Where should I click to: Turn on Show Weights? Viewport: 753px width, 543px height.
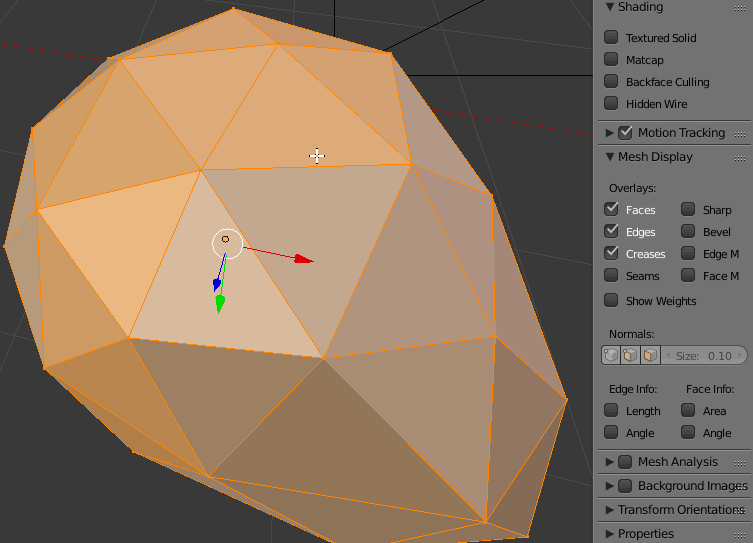tap(611, 300)
